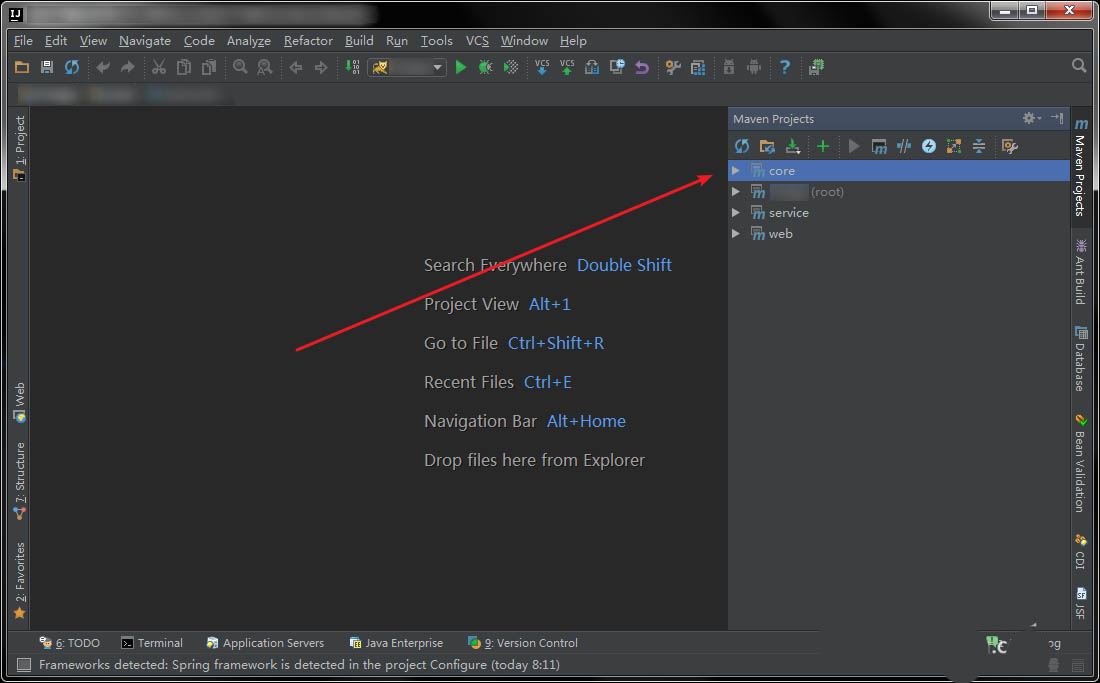Click the blue Help question mark icon
This screenshot has width=1100, height=683.
tap(785, 67)
